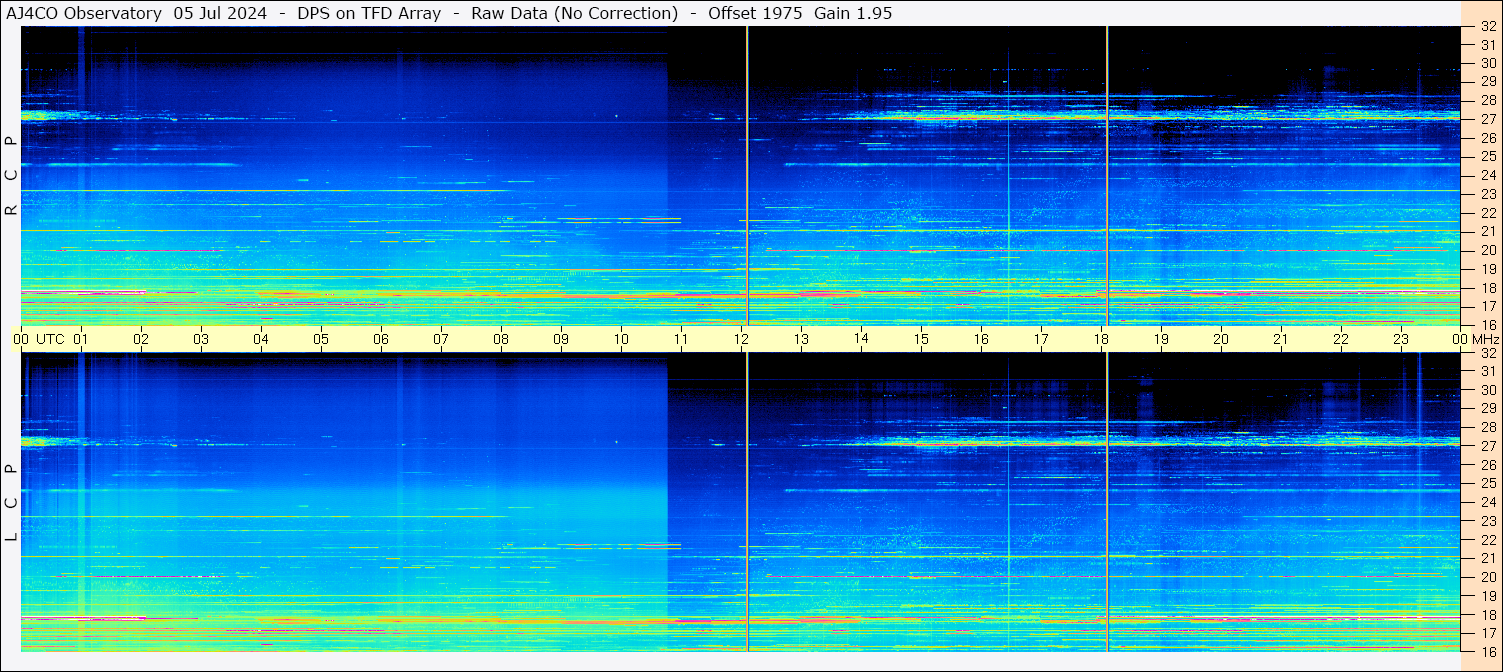Click the "MHz" unit label beside the time axis
The height and width of the screenshot is (672, 1503).
1485,339
